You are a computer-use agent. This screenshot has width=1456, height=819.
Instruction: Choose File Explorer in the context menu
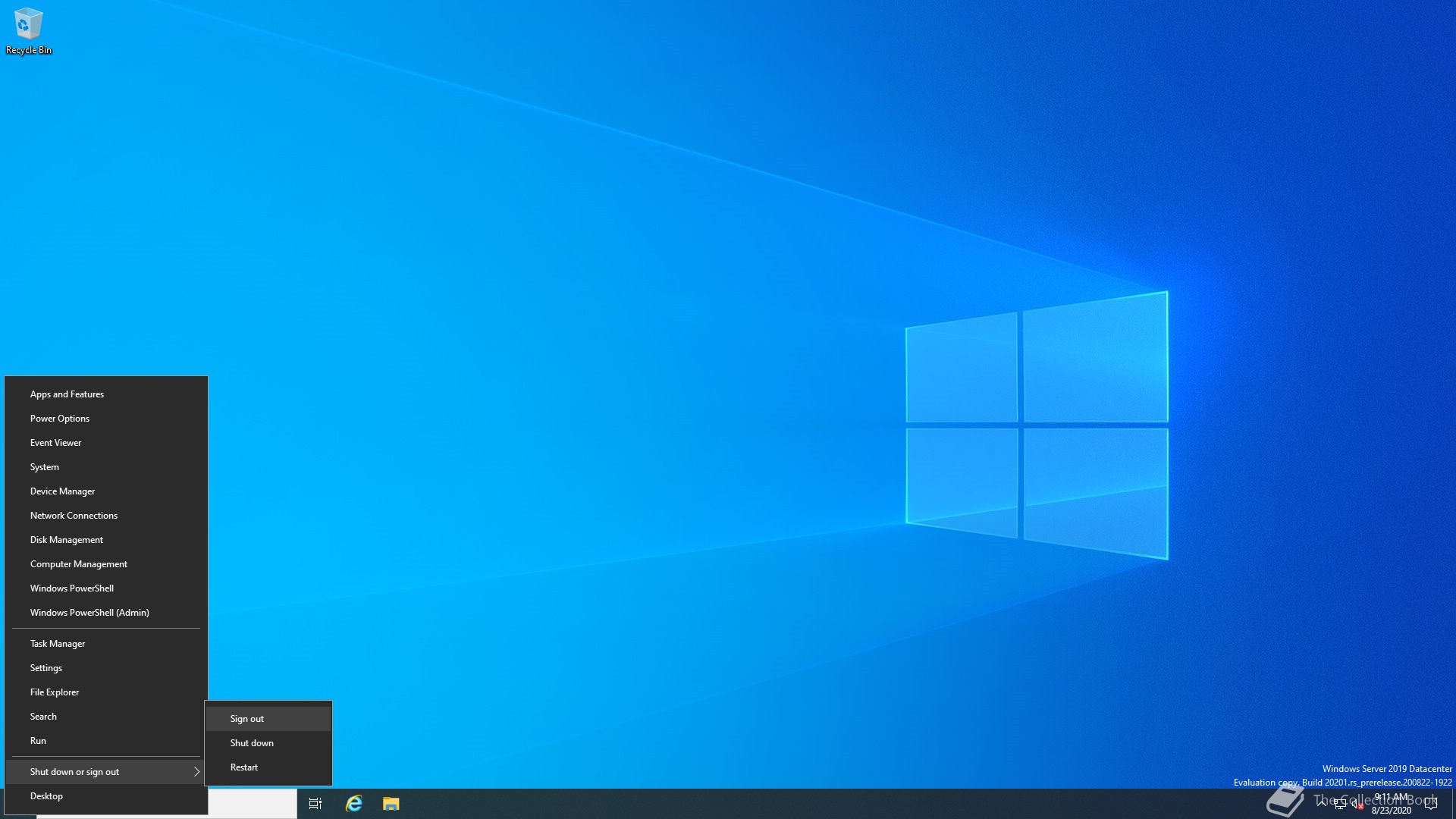point(106,692)
